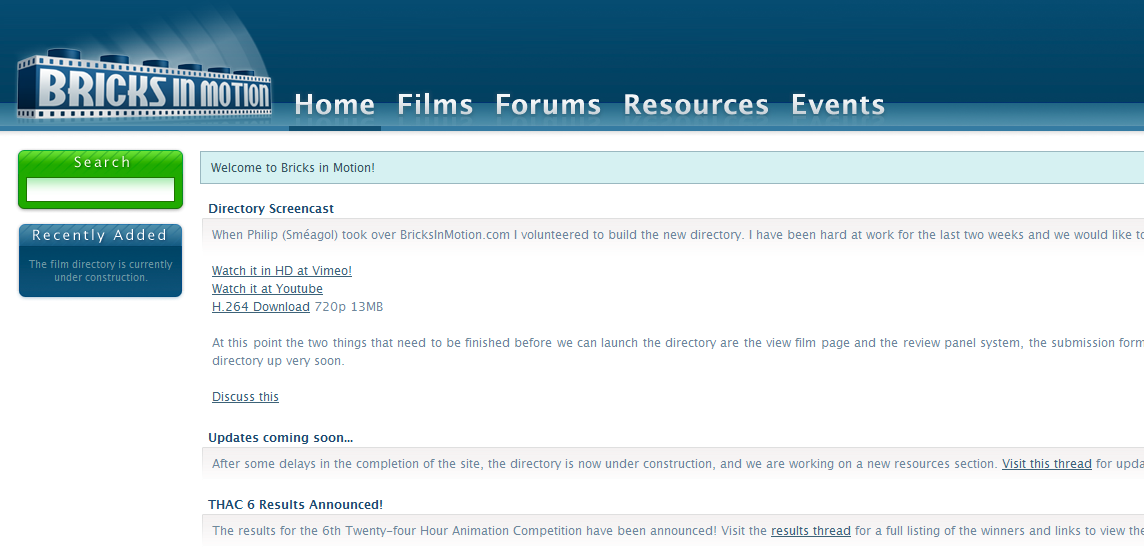Go to the Forums section
Image resolution: width=1144 pixels, height=557 pixels.
(x=548, y=105)
